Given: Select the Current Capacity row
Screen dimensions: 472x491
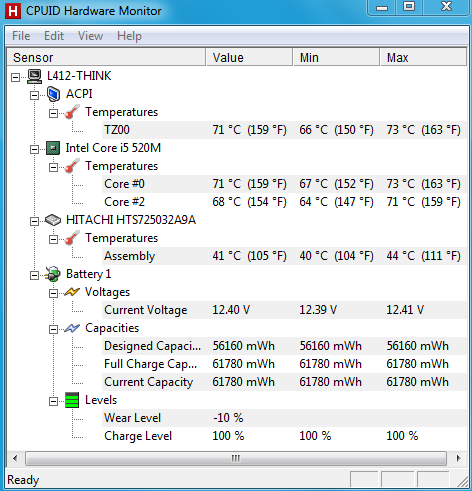Looking at the screenshot, I should [284, 382].
